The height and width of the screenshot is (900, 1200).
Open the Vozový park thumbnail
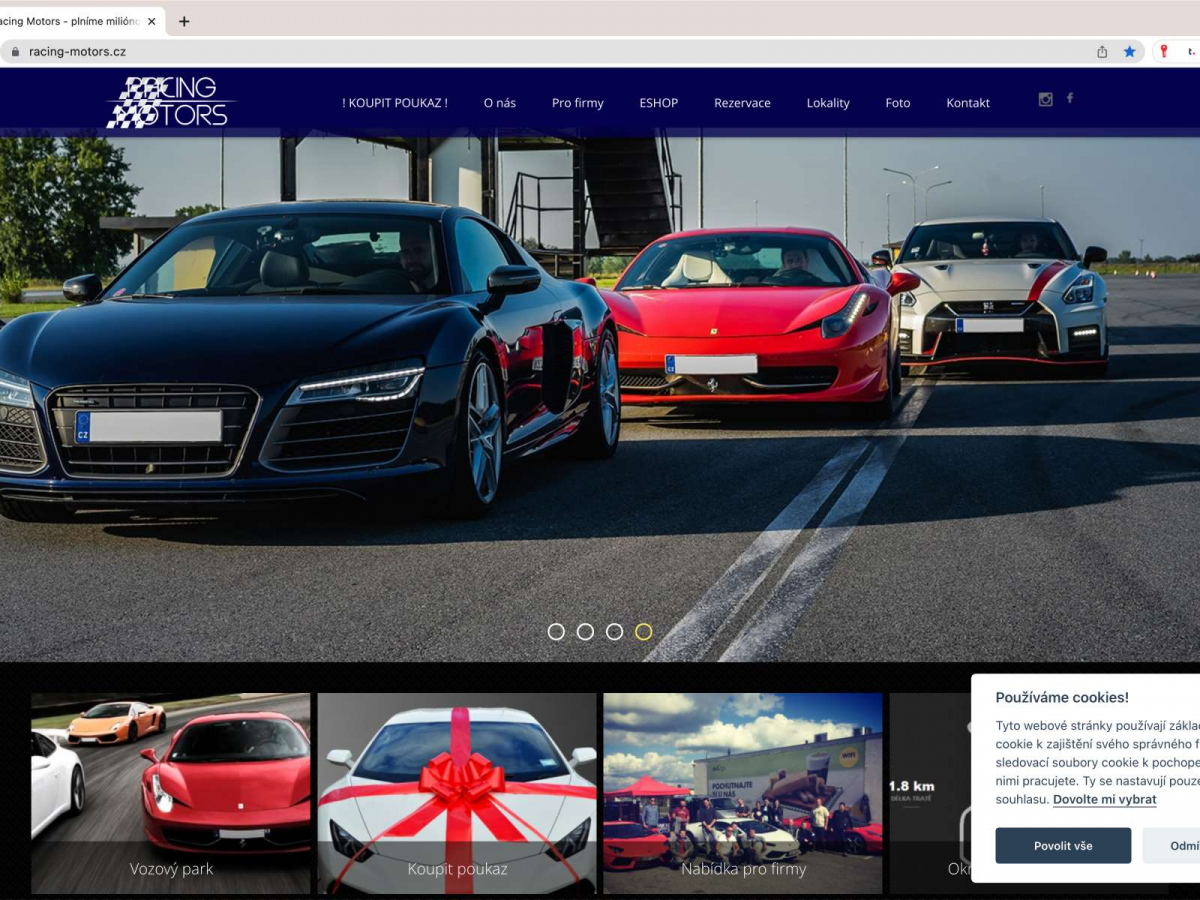[171, 792]
